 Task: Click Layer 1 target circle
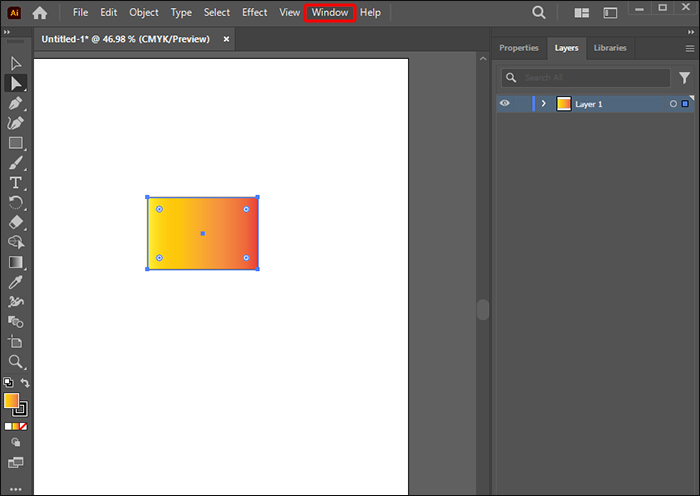(x=673, y=104)
